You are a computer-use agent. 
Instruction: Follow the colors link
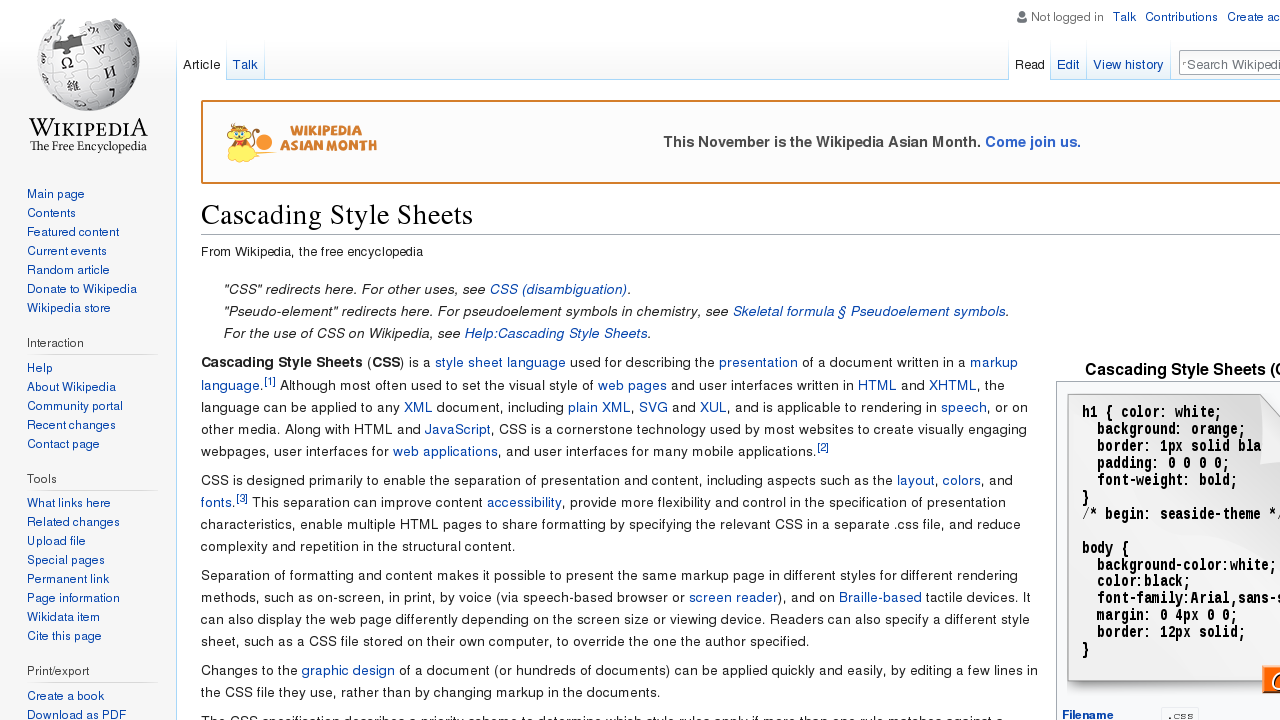(x=962, y=480)
